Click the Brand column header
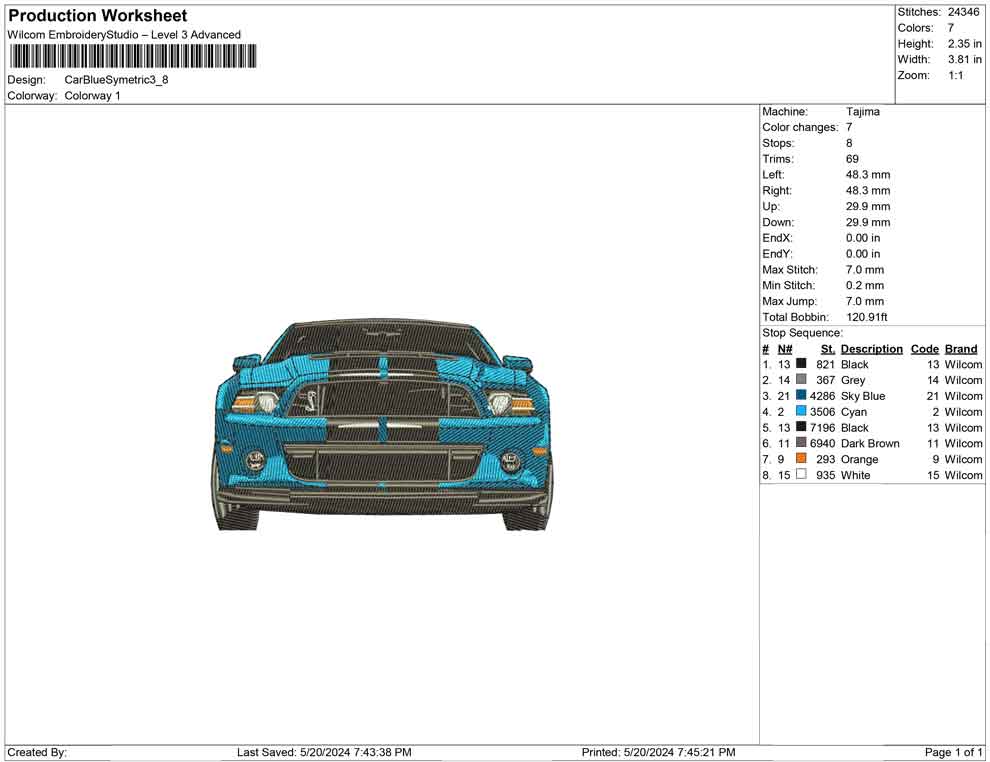 click(960, 348)
